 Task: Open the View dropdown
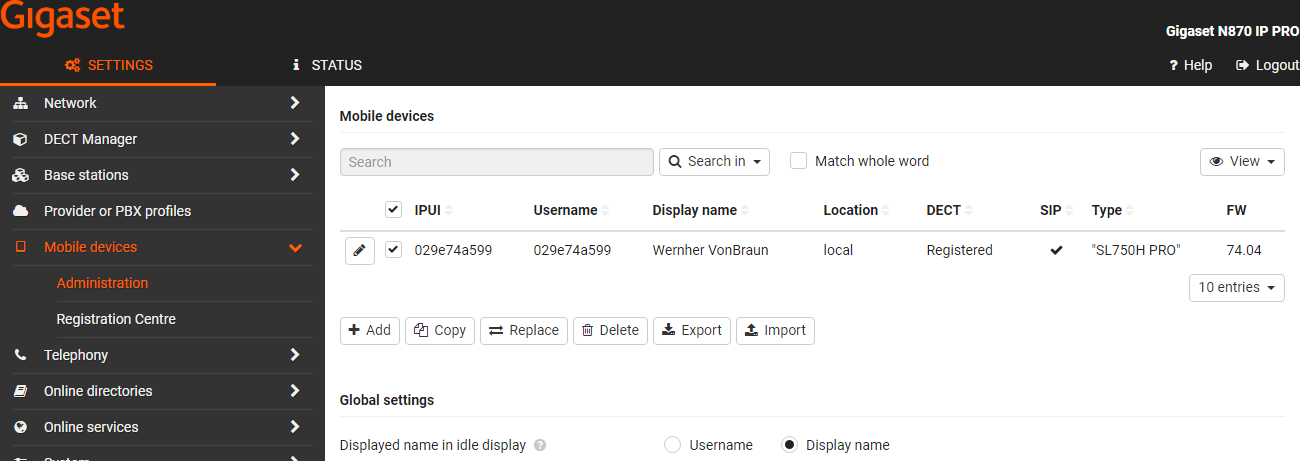tap(1242, 161)
